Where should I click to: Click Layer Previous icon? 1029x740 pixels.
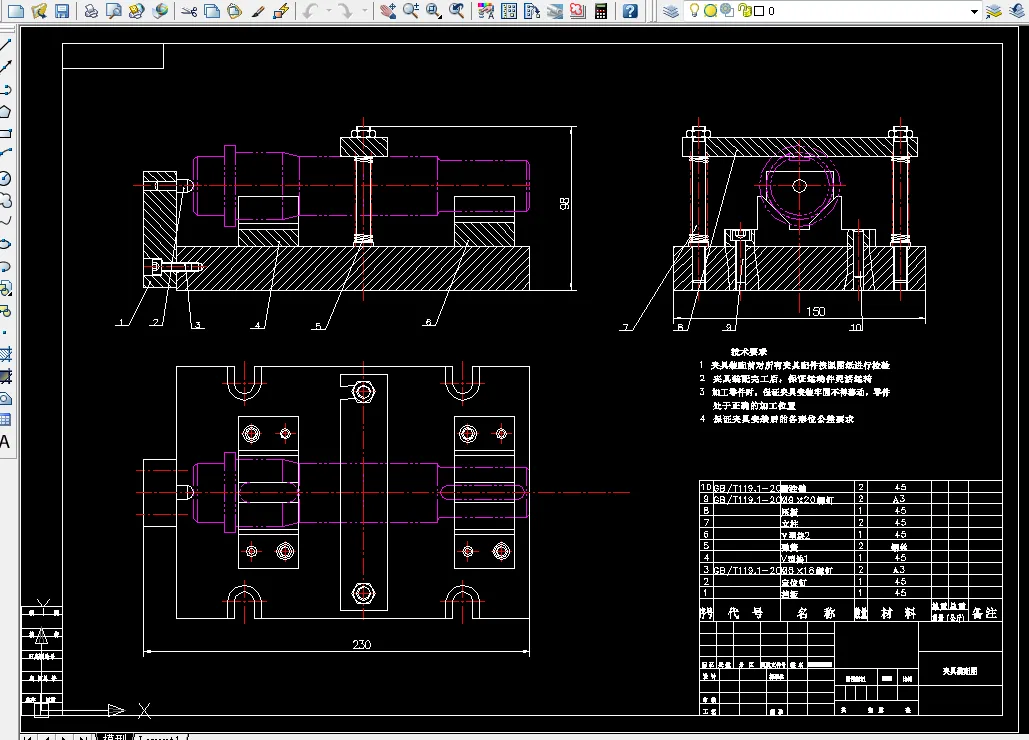click(1017, 10)
